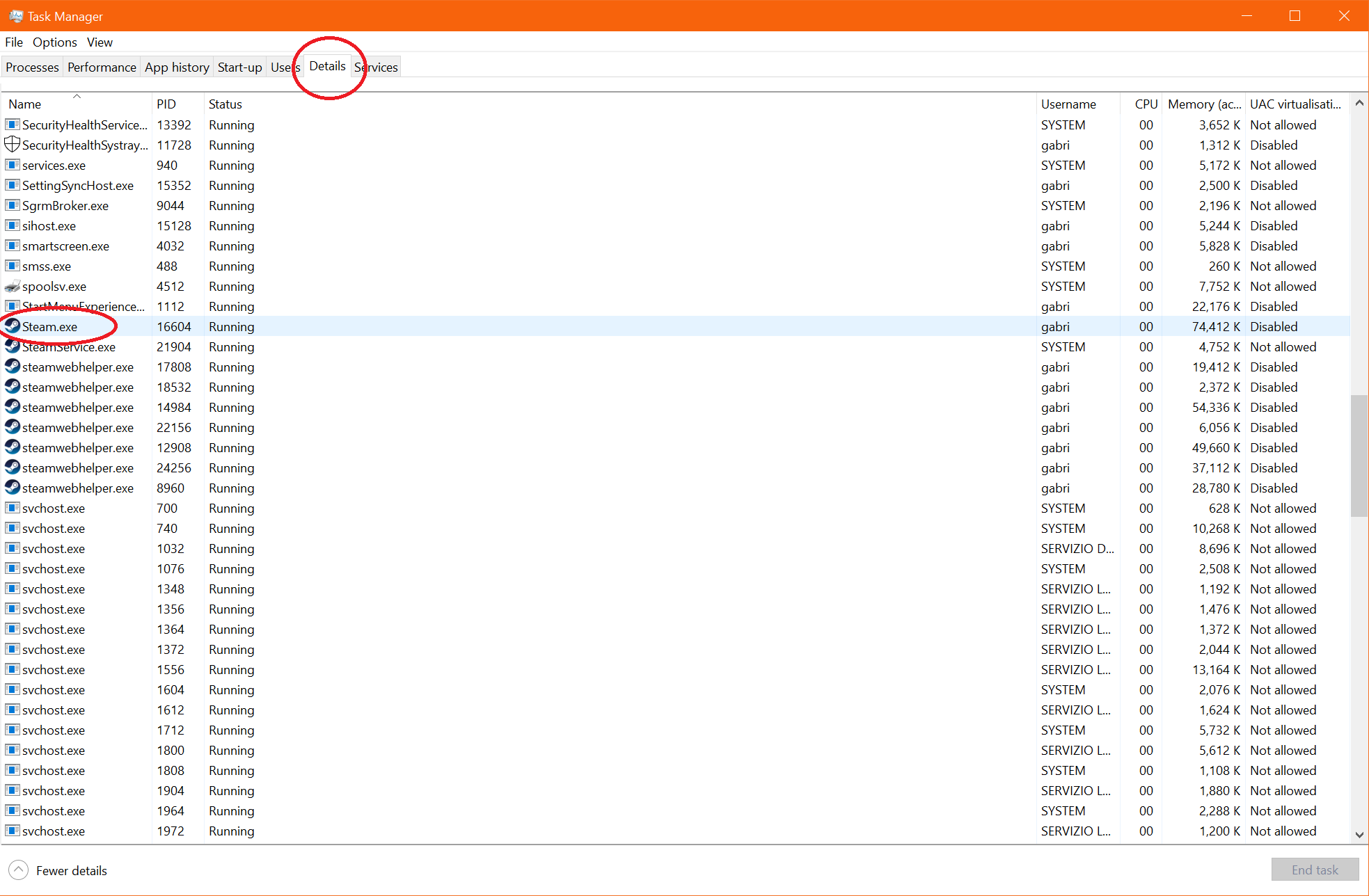Sort by the CPU column header

[x=1146, y=104]
